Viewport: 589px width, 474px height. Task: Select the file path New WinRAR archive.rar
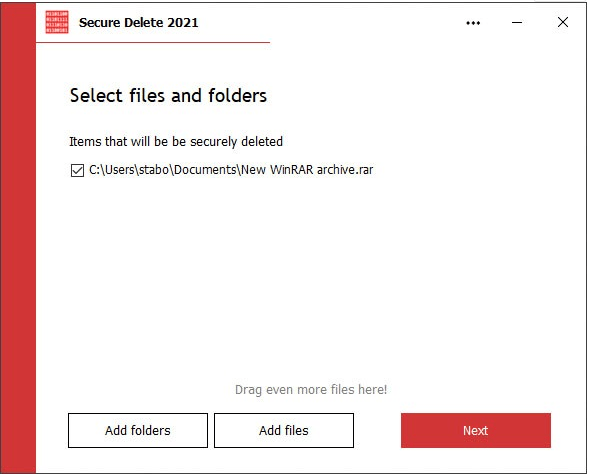(231, 170)
